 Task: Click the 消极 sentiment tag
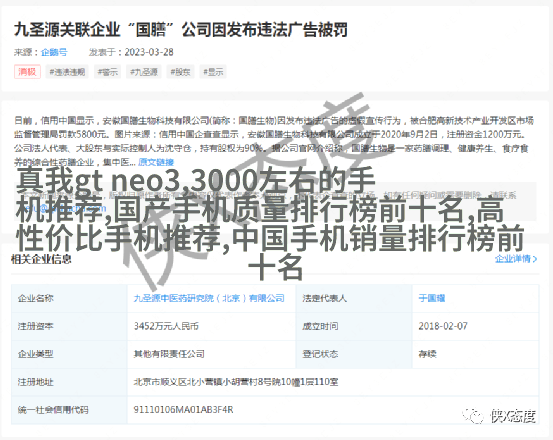[x=27, y=72]
